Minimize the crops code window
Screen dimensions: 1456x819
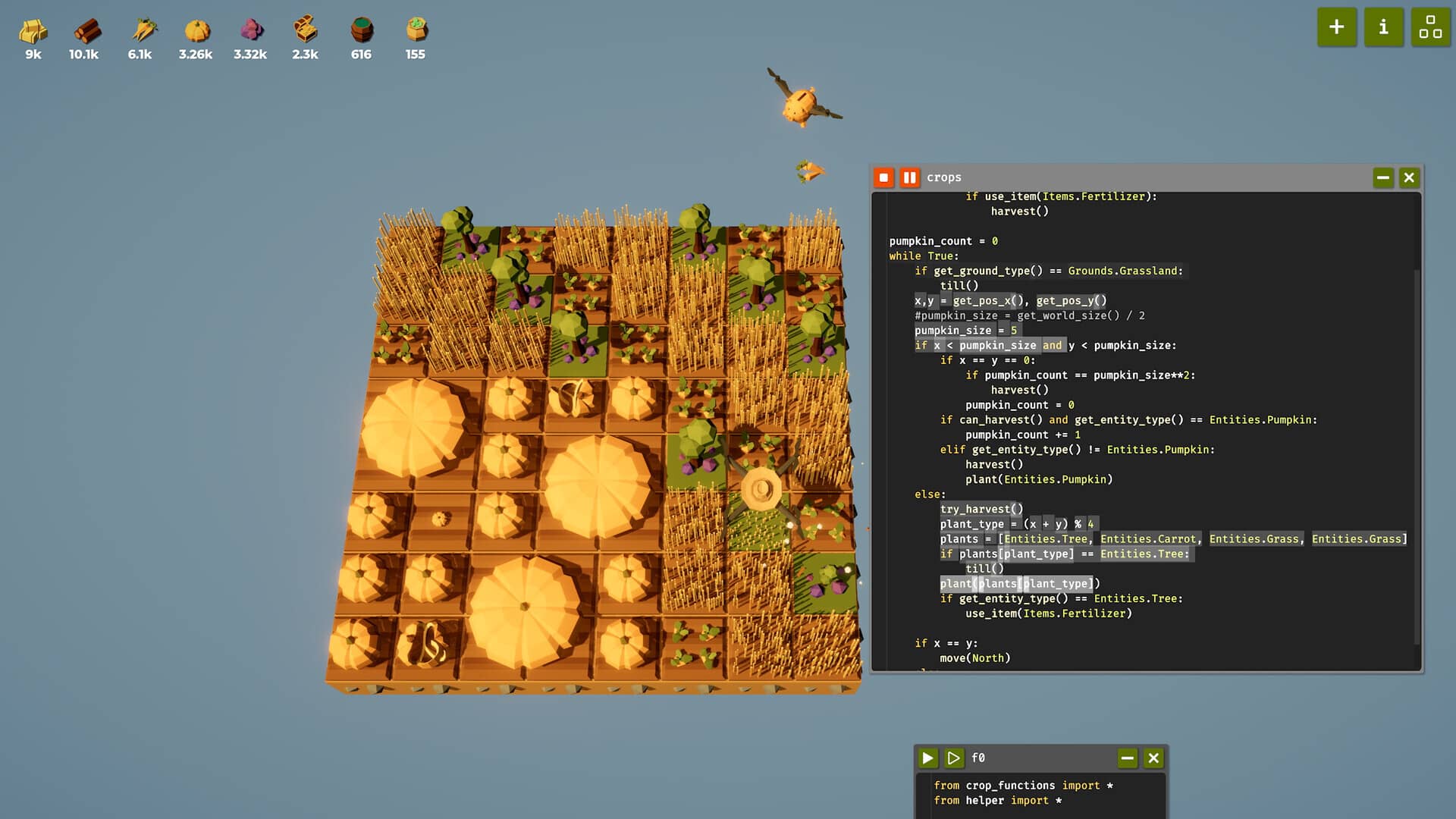1382,177
